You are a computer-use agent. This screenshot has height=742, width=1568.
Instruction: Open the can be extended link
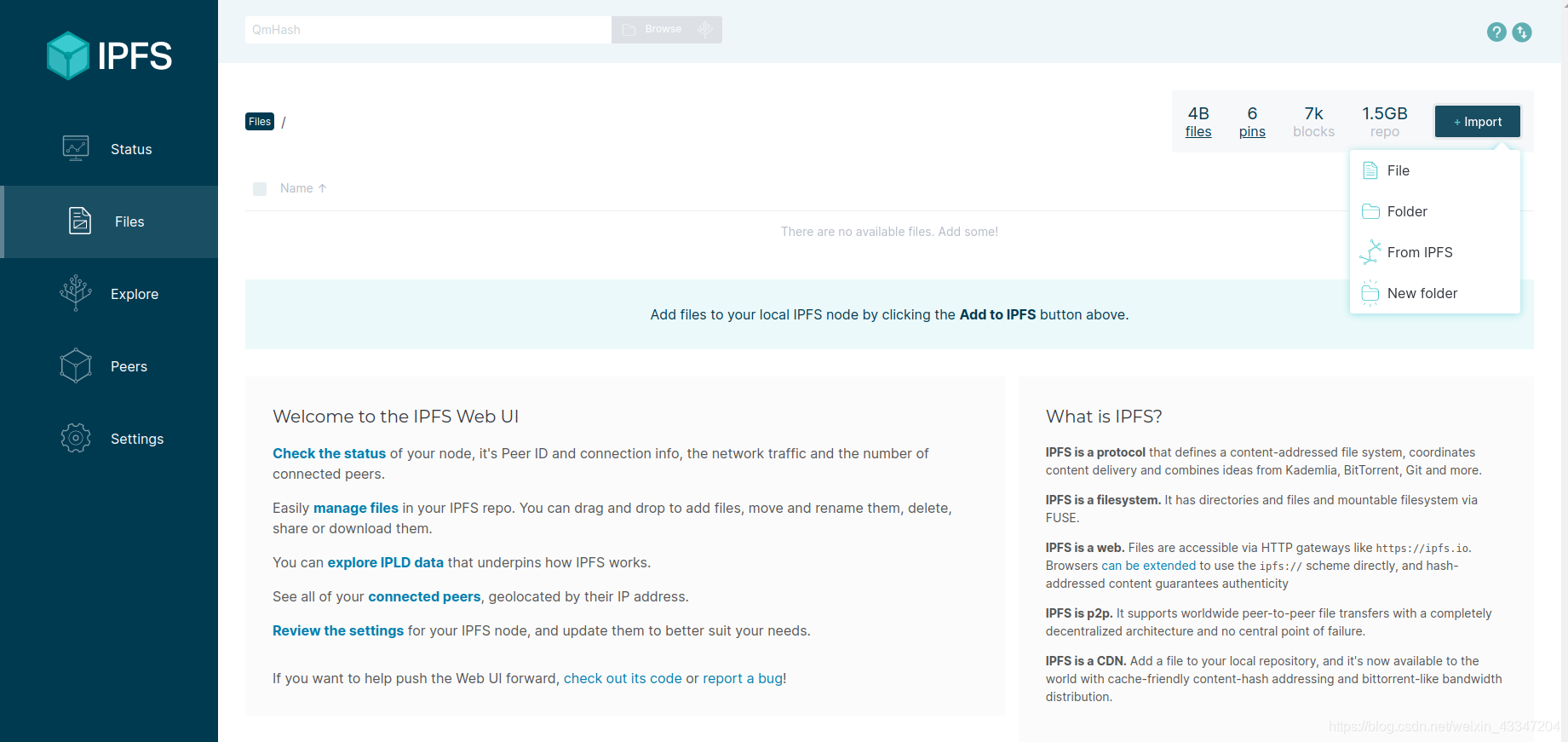[x=1149, y=566]
